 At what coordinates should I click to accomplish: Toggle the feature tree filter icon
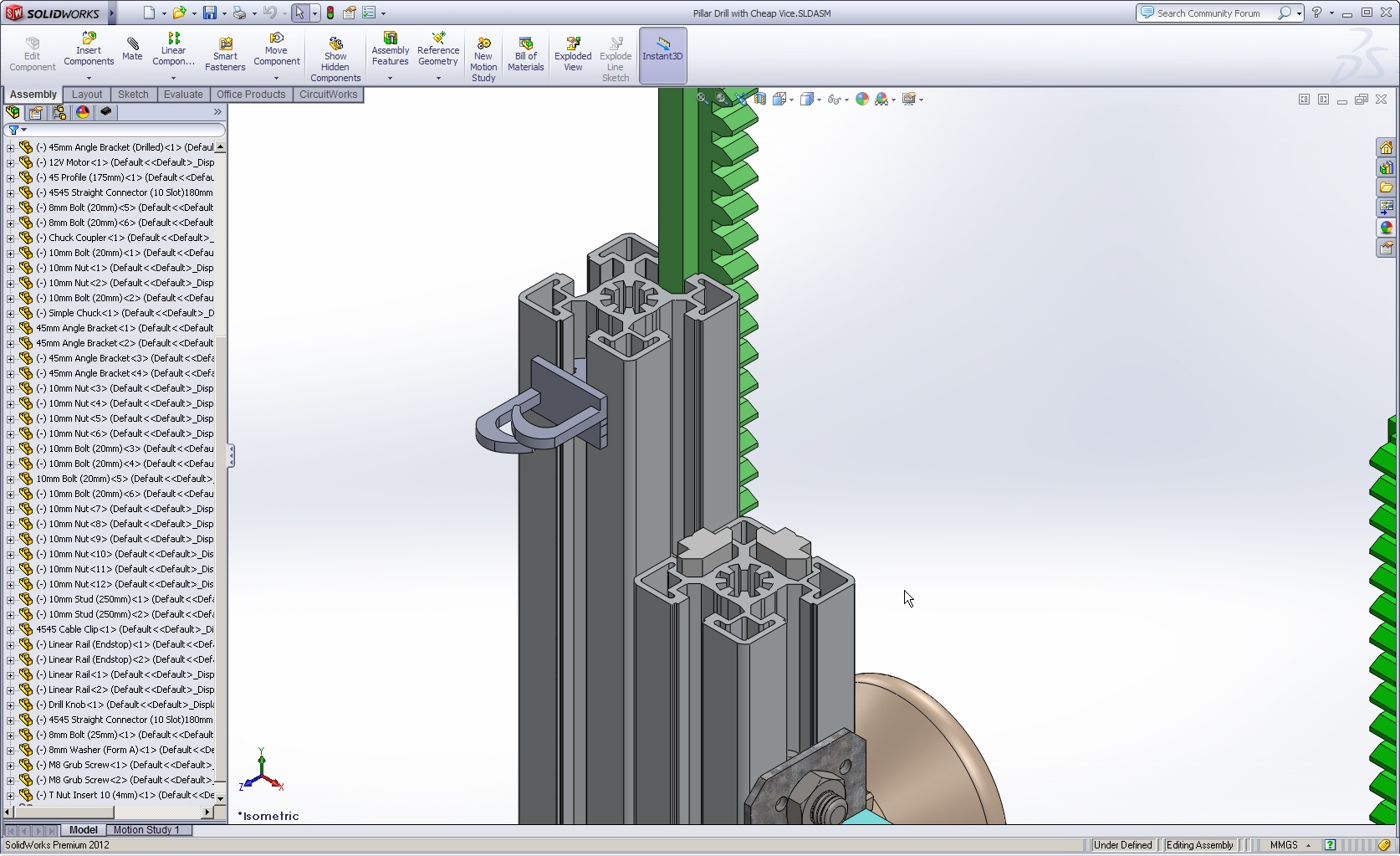tap(14, 130)
